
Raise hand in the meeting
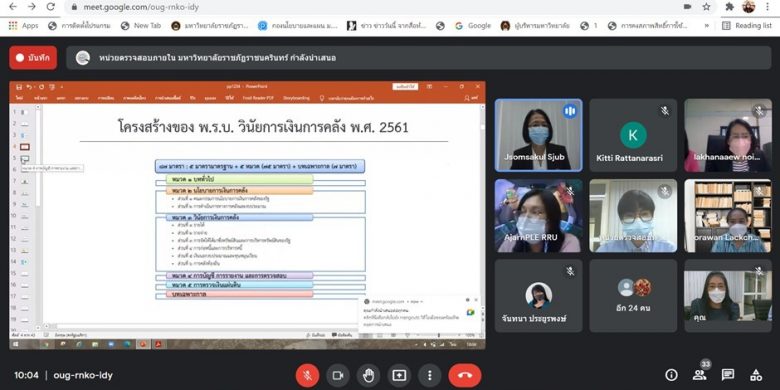(x=369, y=376)
